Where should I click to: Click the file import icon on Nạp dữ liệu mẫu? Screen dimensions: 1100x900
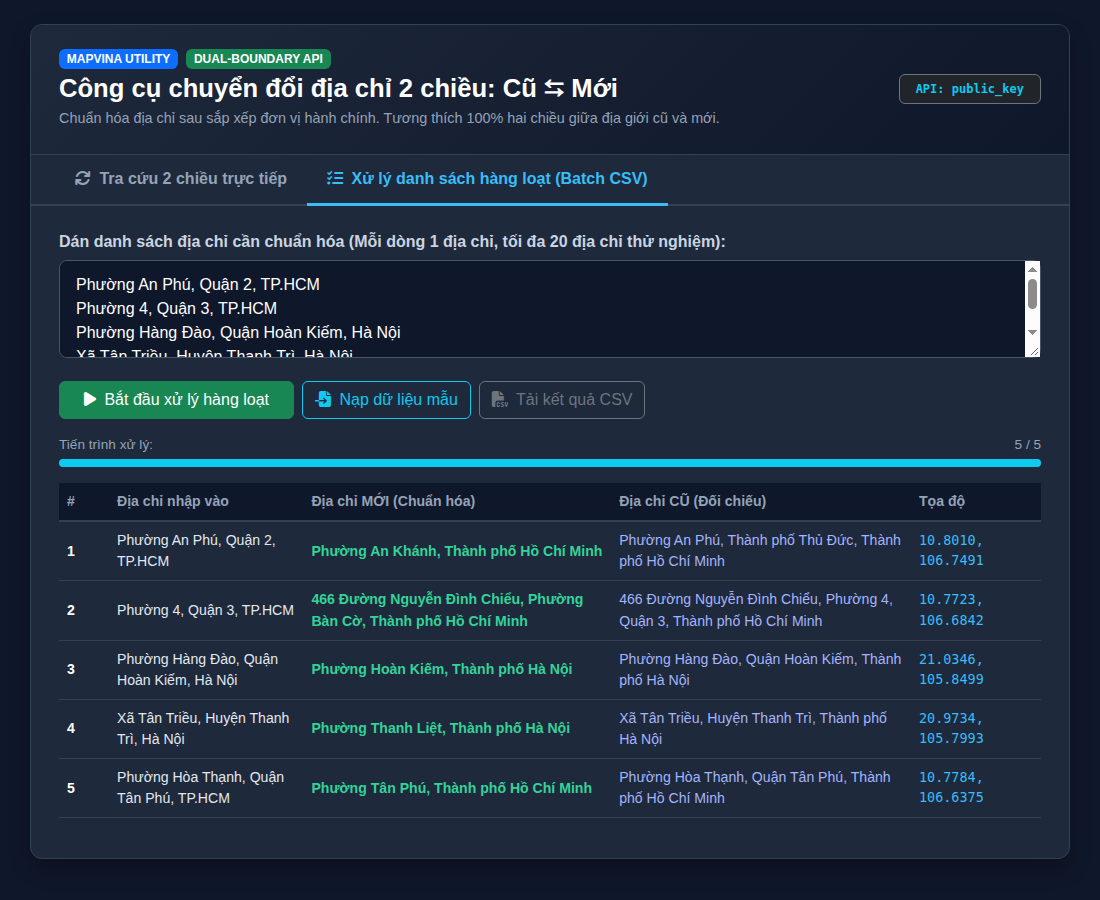(323, 399)
